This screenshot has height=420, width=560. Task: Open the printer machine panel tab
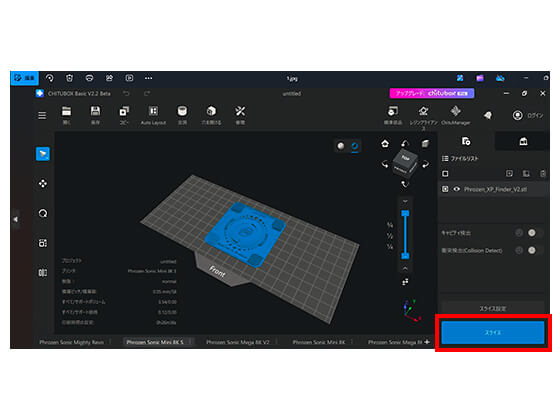pos(523,141)
